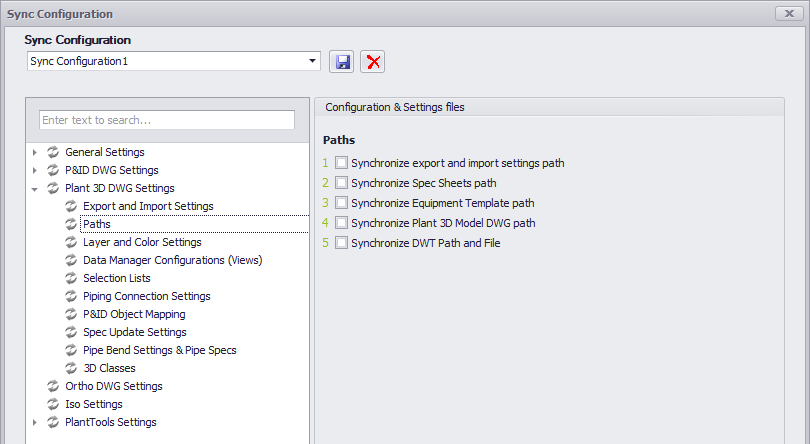Click the sync icon beside P&ID DWG Settings
810x444 pixels.
pyautogui.click(x=53, y=170)
